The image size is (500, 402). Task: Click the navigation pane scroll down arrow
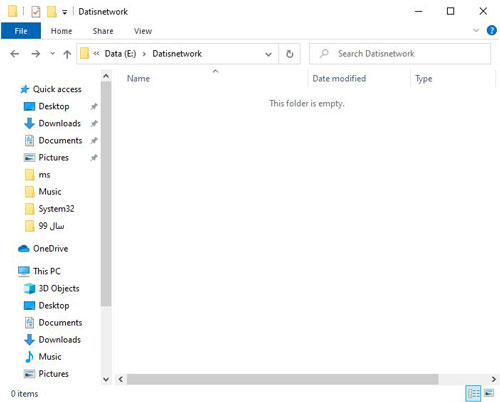(x=106, y=379)
